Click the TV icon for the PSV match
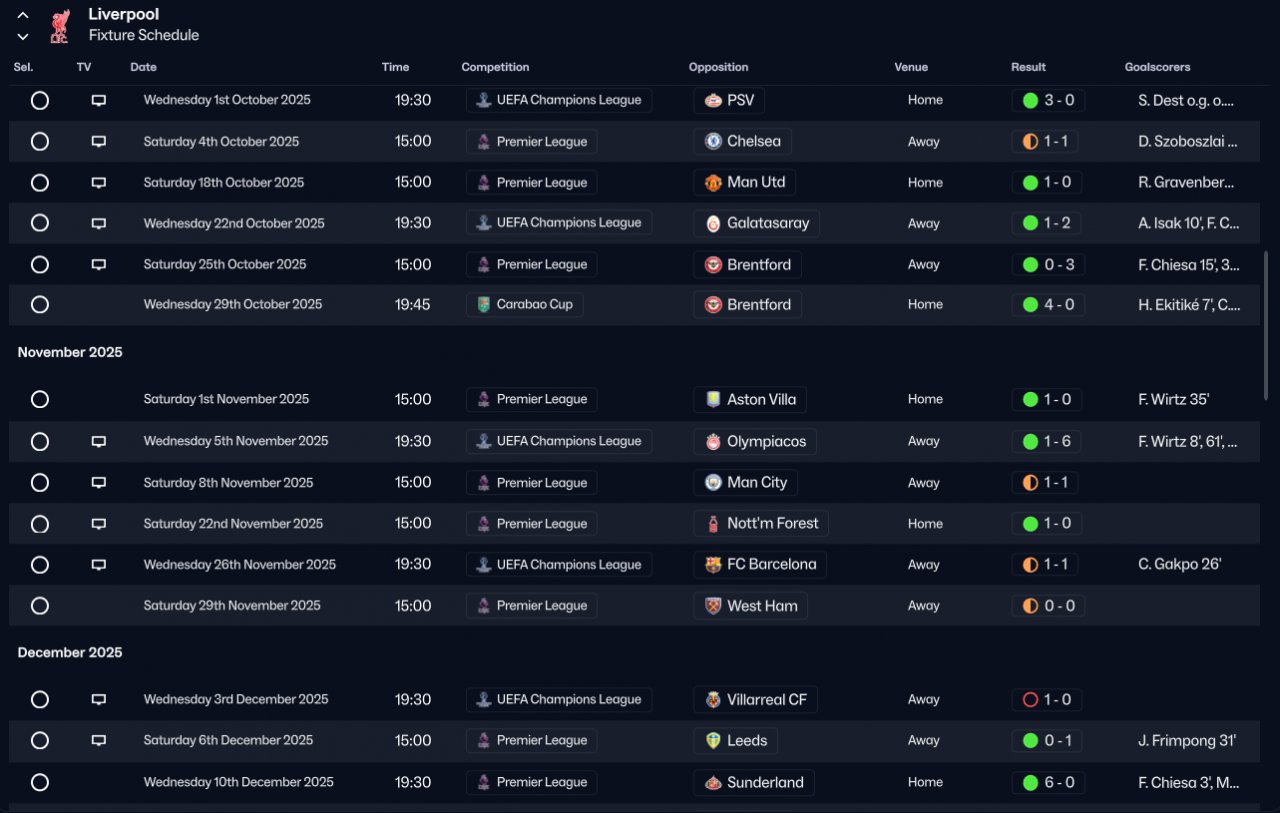The image size is (1280, 813). [99, 100]
